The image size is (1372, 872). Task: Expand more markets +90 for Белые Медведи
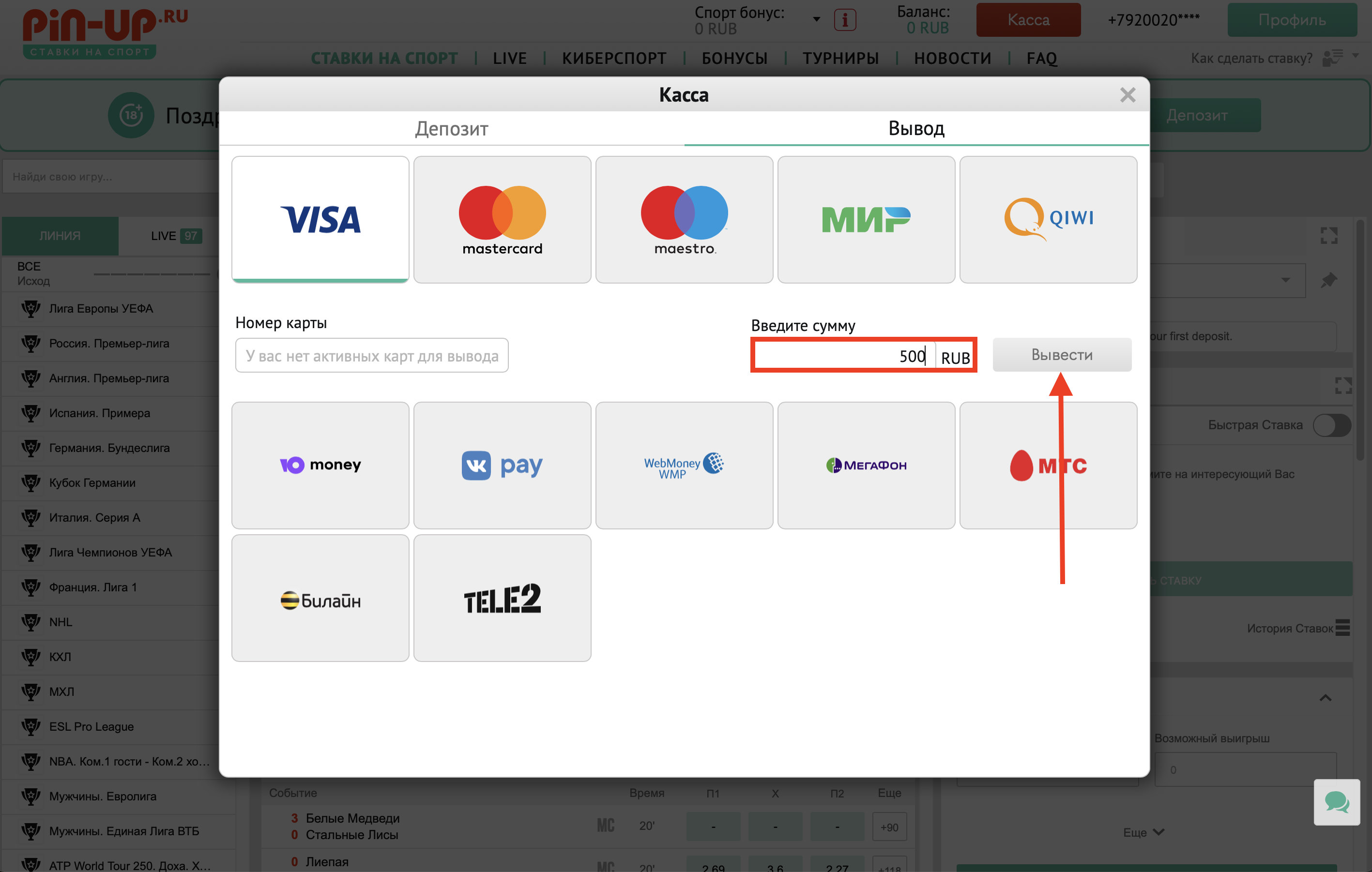889,827
